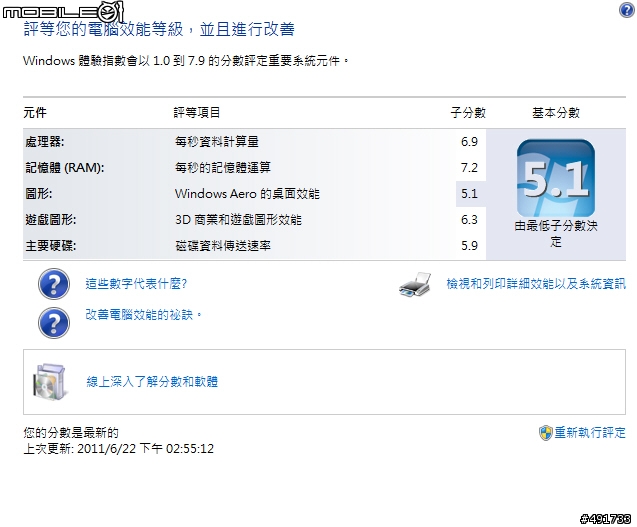Click 重新執行評定 to rerun assessment
The width and height of the screenshot is (637, 527).
coord(590,432)
